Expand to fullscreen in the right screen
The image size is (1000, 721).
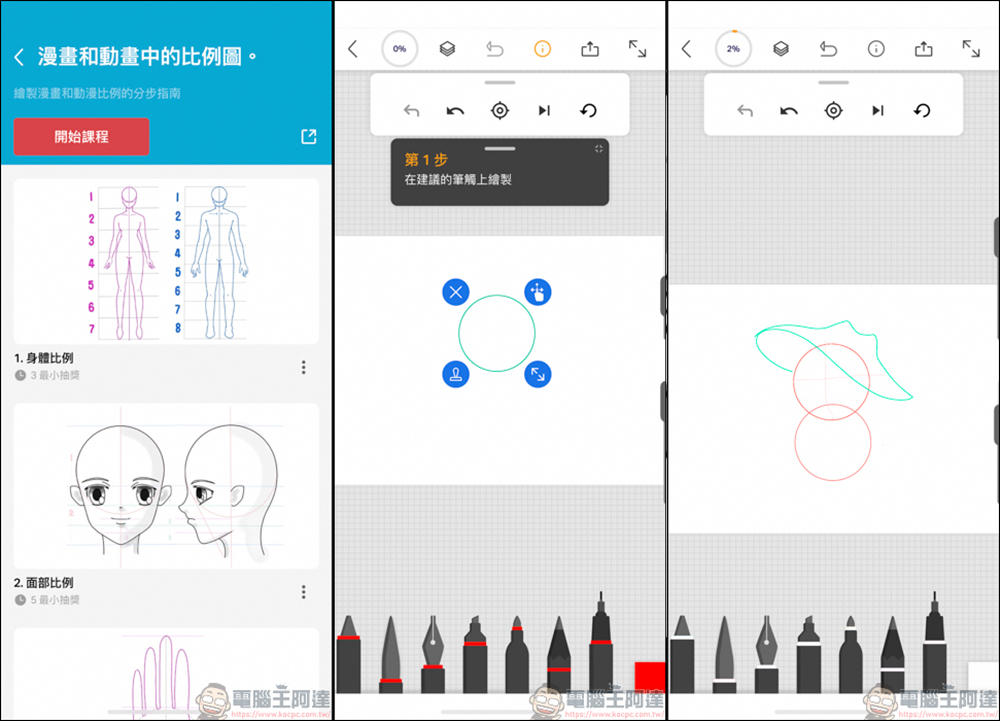click(x=971, y=48)
